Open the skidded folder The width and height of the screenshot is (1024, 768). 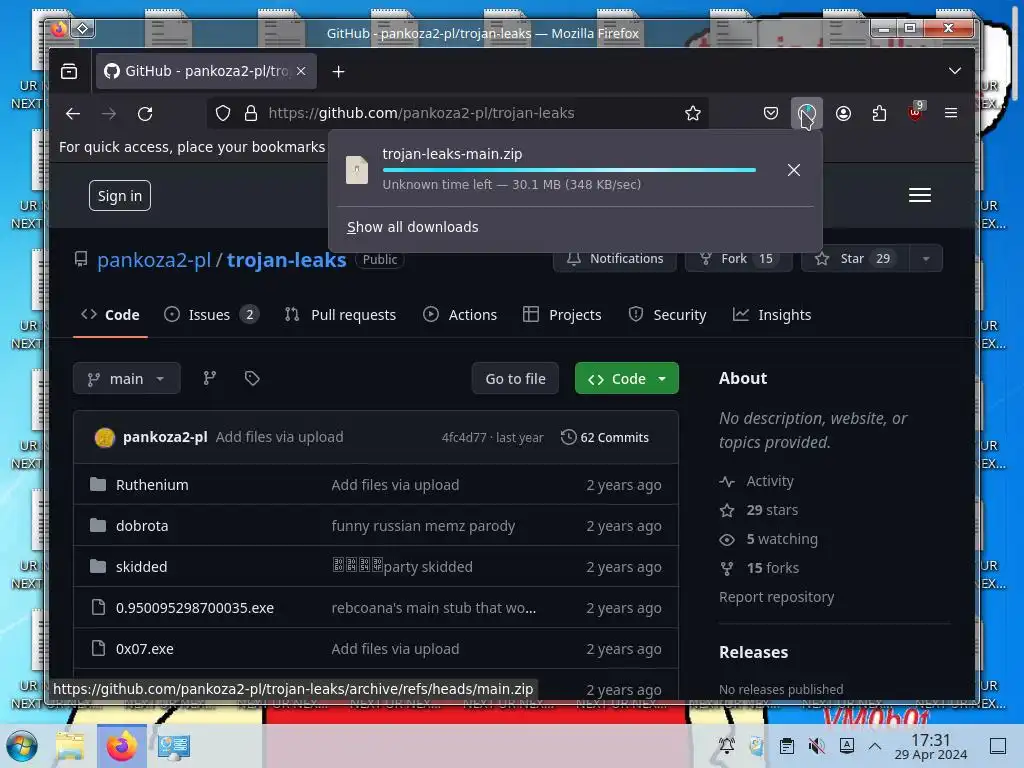click(x=141, y=567)
